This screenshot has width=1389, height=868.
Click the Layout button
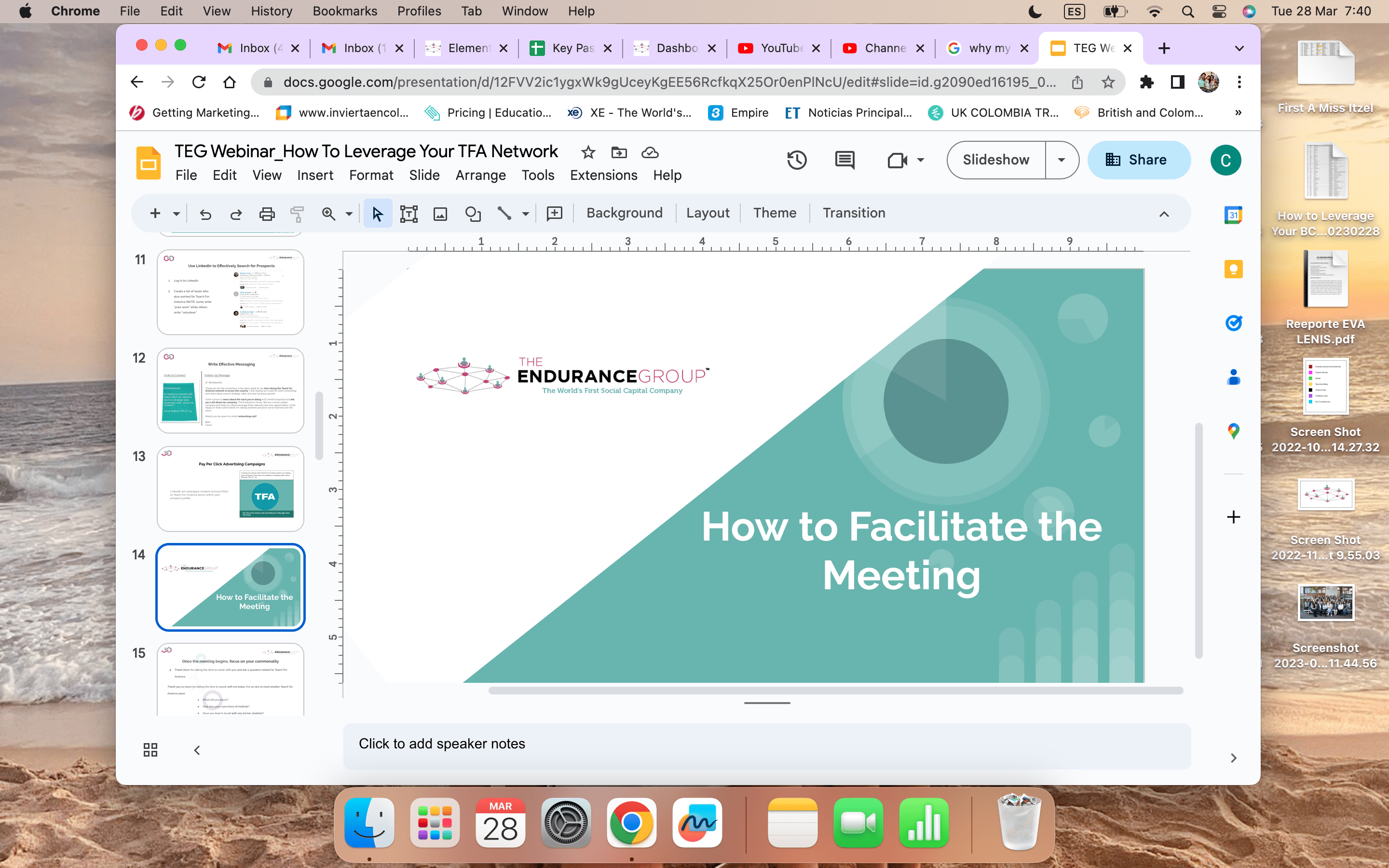tap(708, 213)
